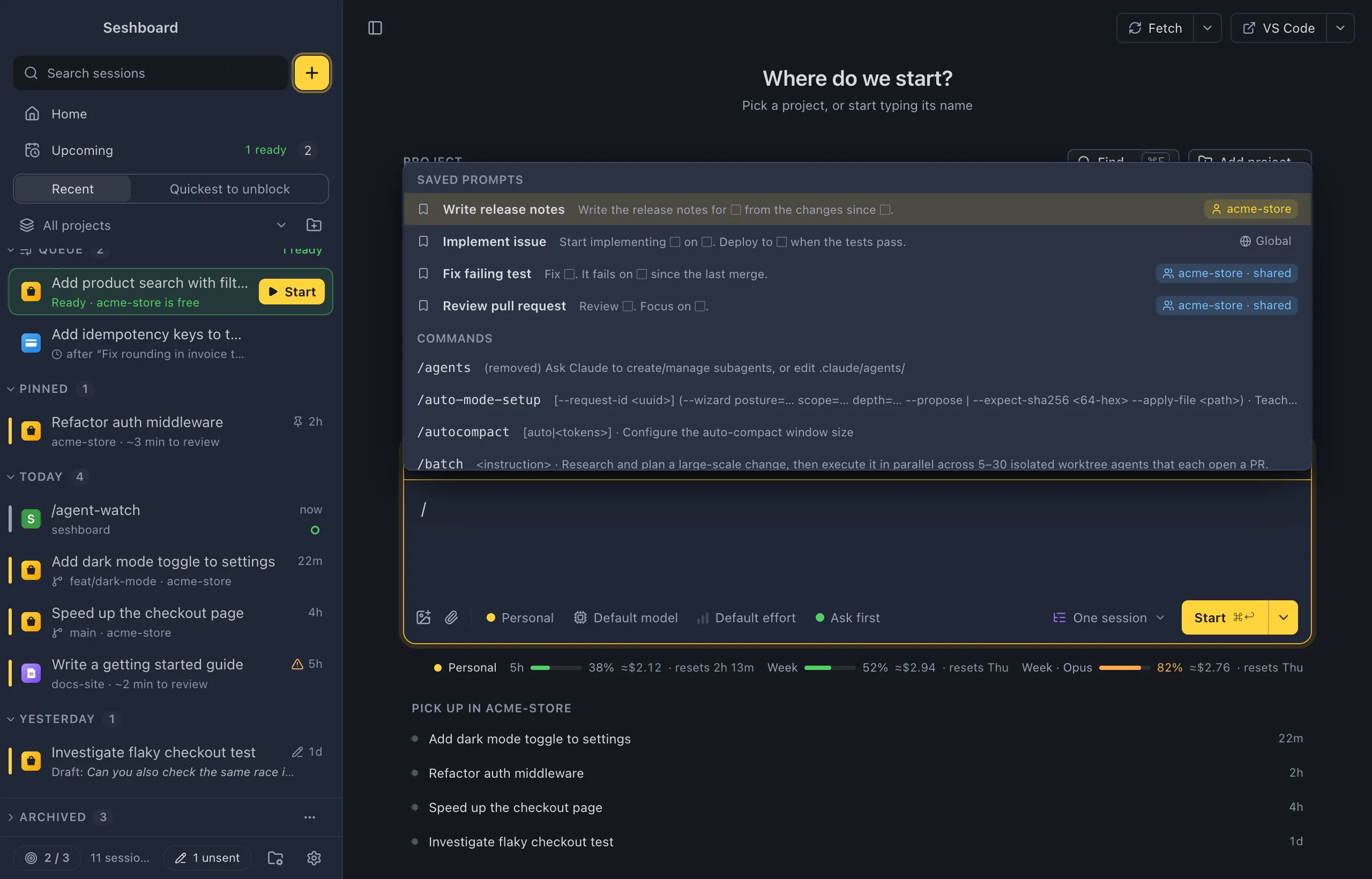The height and width of the screenshot is (879, 1372).
Task: Click the bookmark icon on Implement issue
Action: pyautogui.click(x=423, y=241)
